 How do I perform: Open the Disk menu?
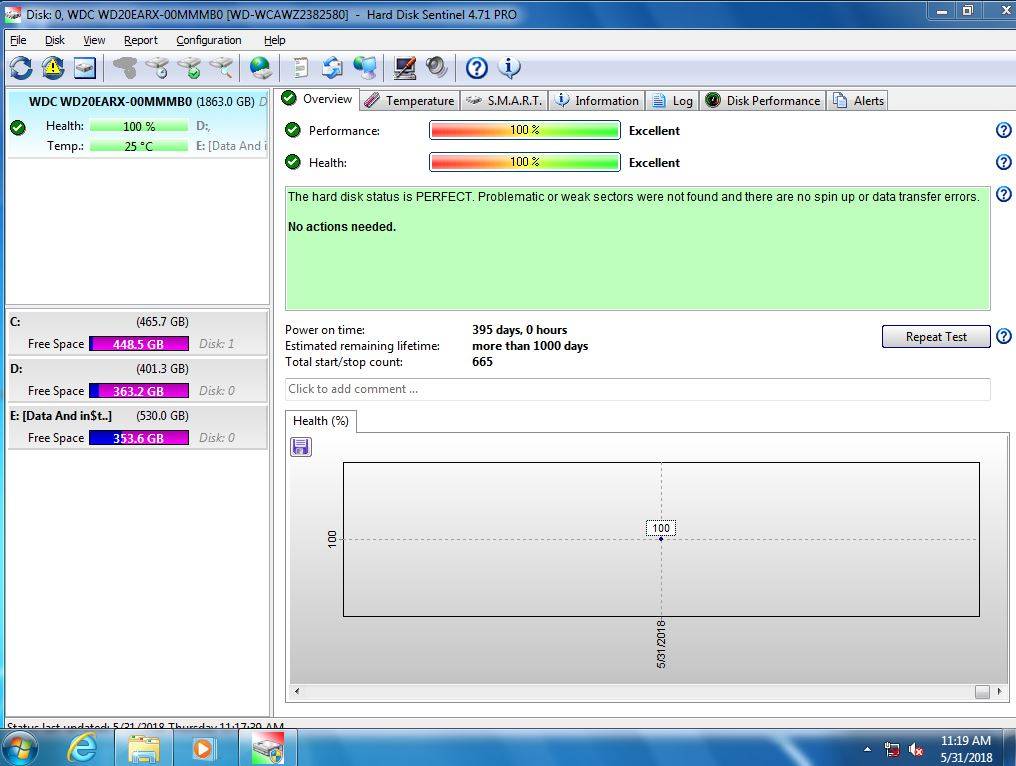pyautogui.click(x=55, y=40)
